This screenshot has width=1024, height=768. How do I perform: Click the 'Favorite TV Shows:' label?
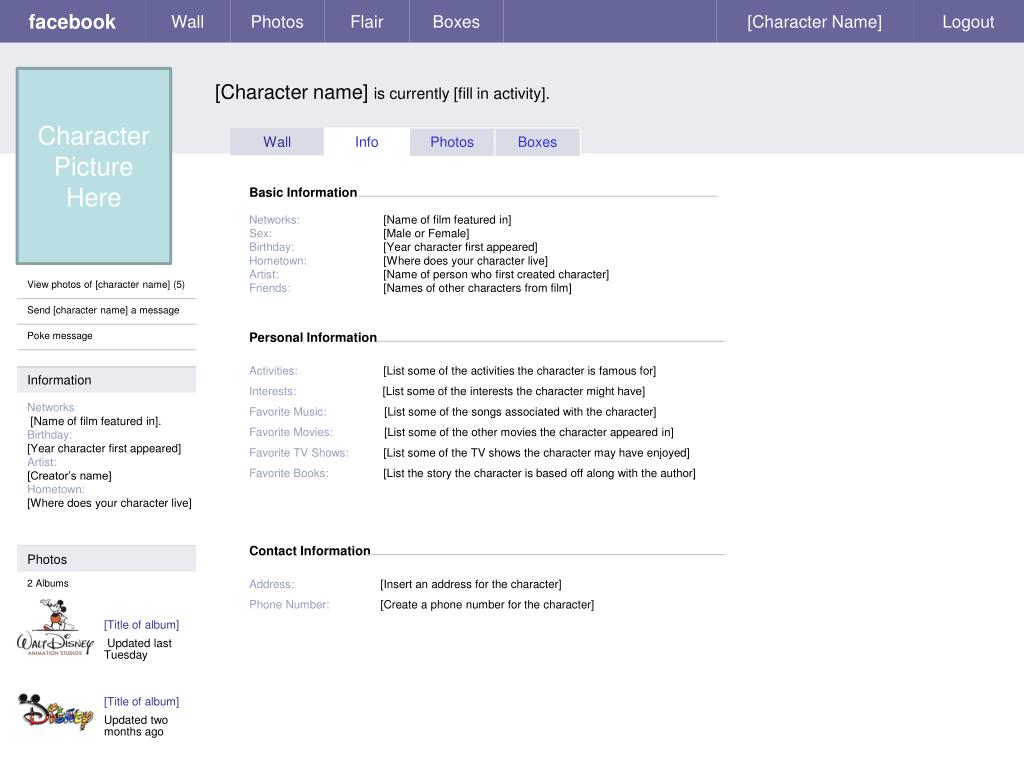[x=298, y=453]
